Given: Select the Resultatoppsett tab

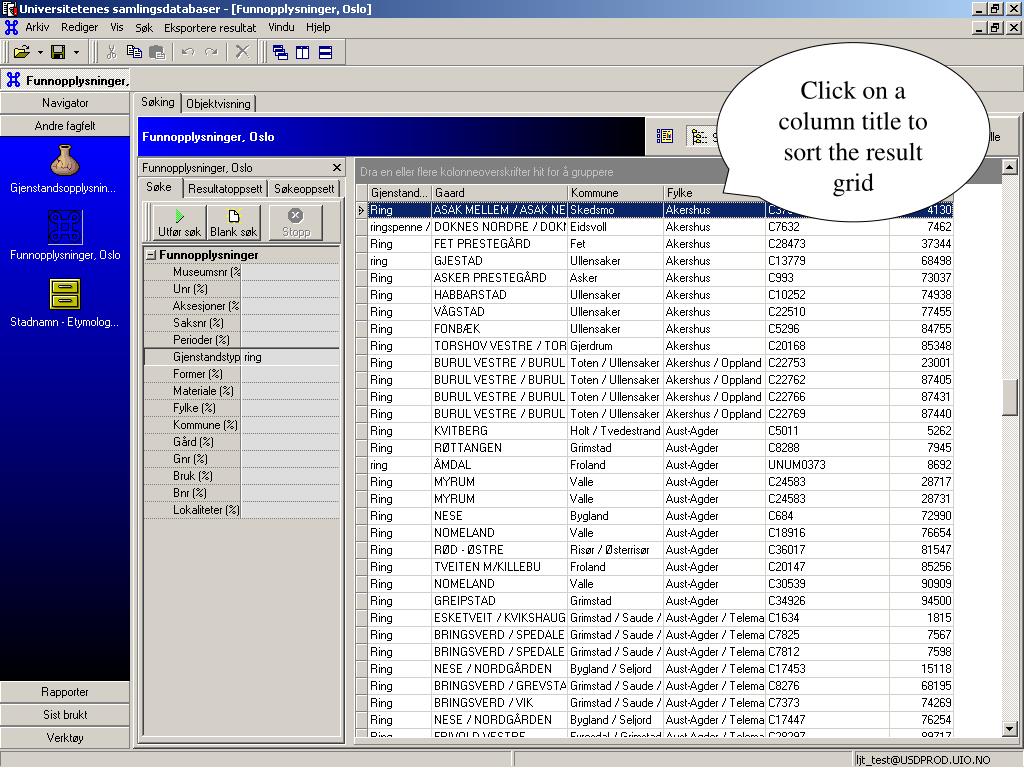Looking at the screenshot, I should tap(225, 189).
